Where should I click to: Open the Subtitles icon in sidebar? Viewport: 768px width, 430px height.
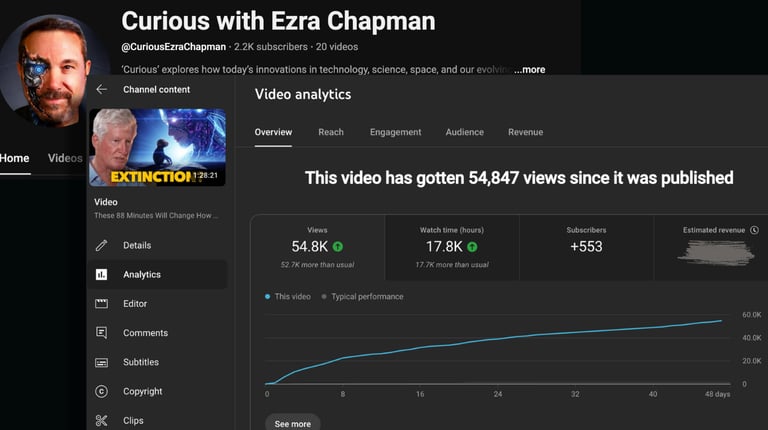(x=101, y=362)
